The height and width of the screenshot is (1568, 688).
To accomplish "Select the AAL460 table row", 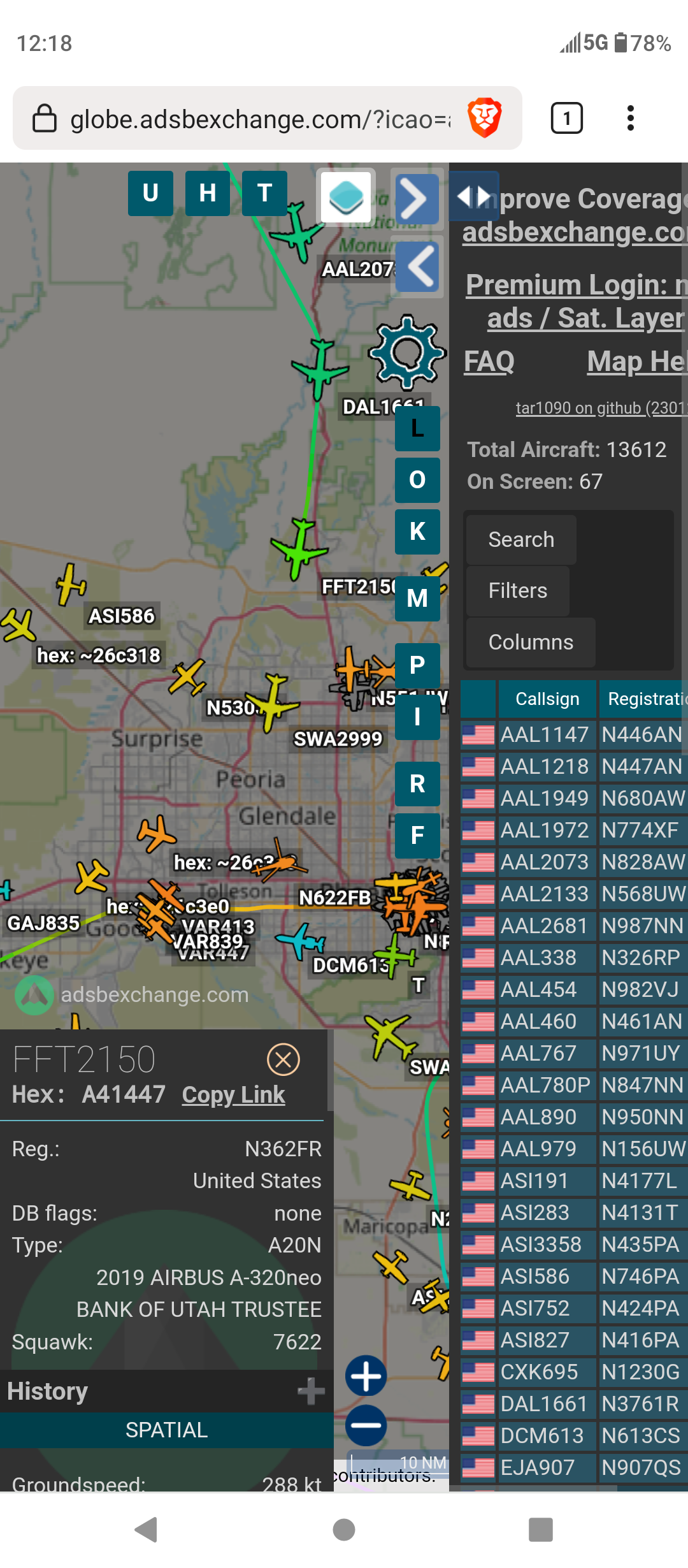I will tap(574, 1021).
